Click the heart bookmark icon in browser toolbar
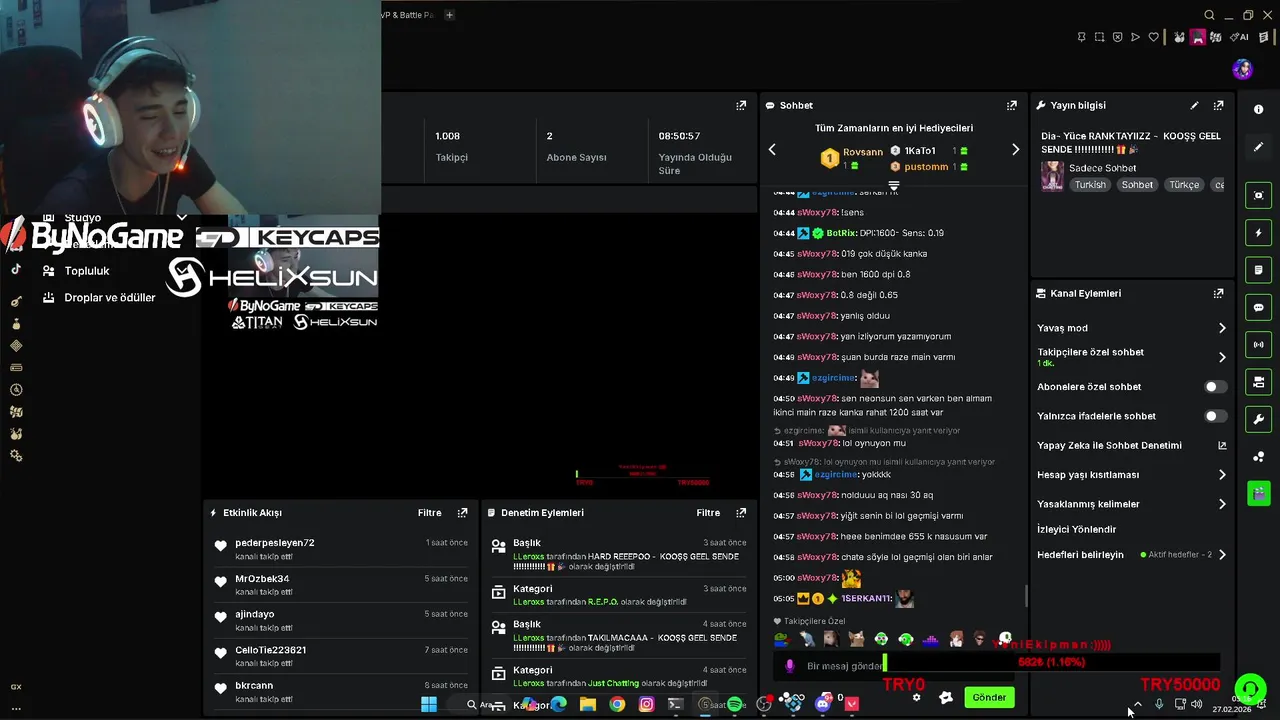The width and height of the screenshot is (1280, 720). pos(1153,37)
